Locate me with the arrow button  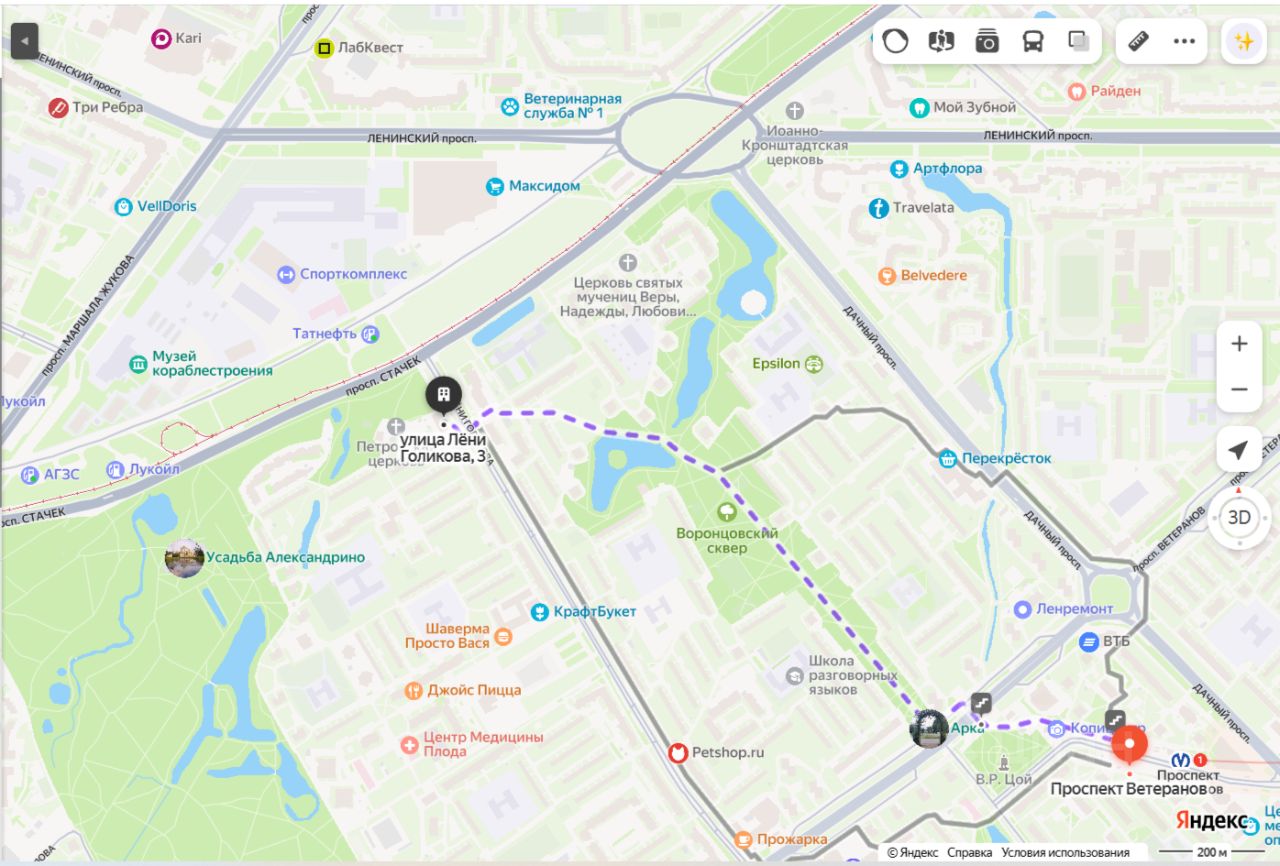pyautogui.click(x=1239, y=450)
